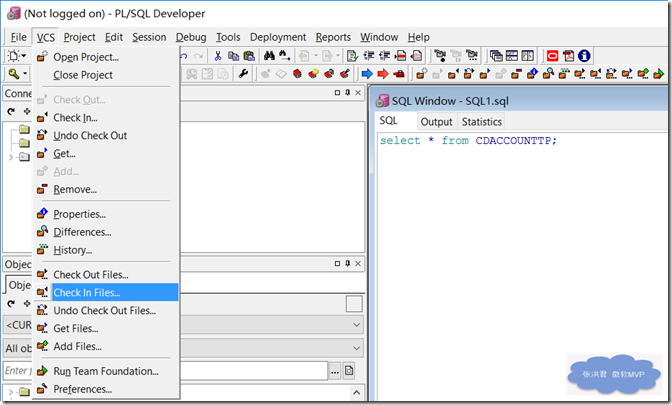The height and width of the screenshot is (405, 672).
Task: Open the Deployment menu
Action: point(278,37)
